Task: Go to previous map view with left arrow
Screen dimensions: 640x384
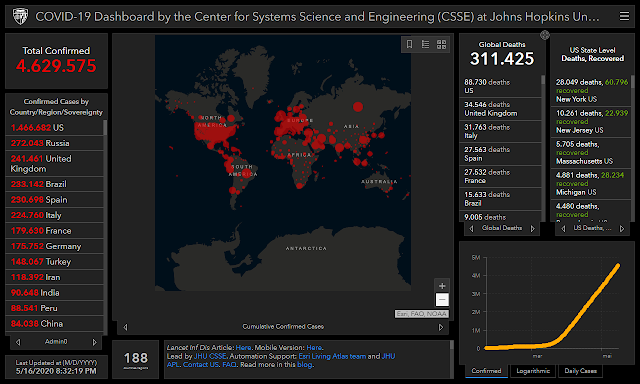Action: click(125, 327)
